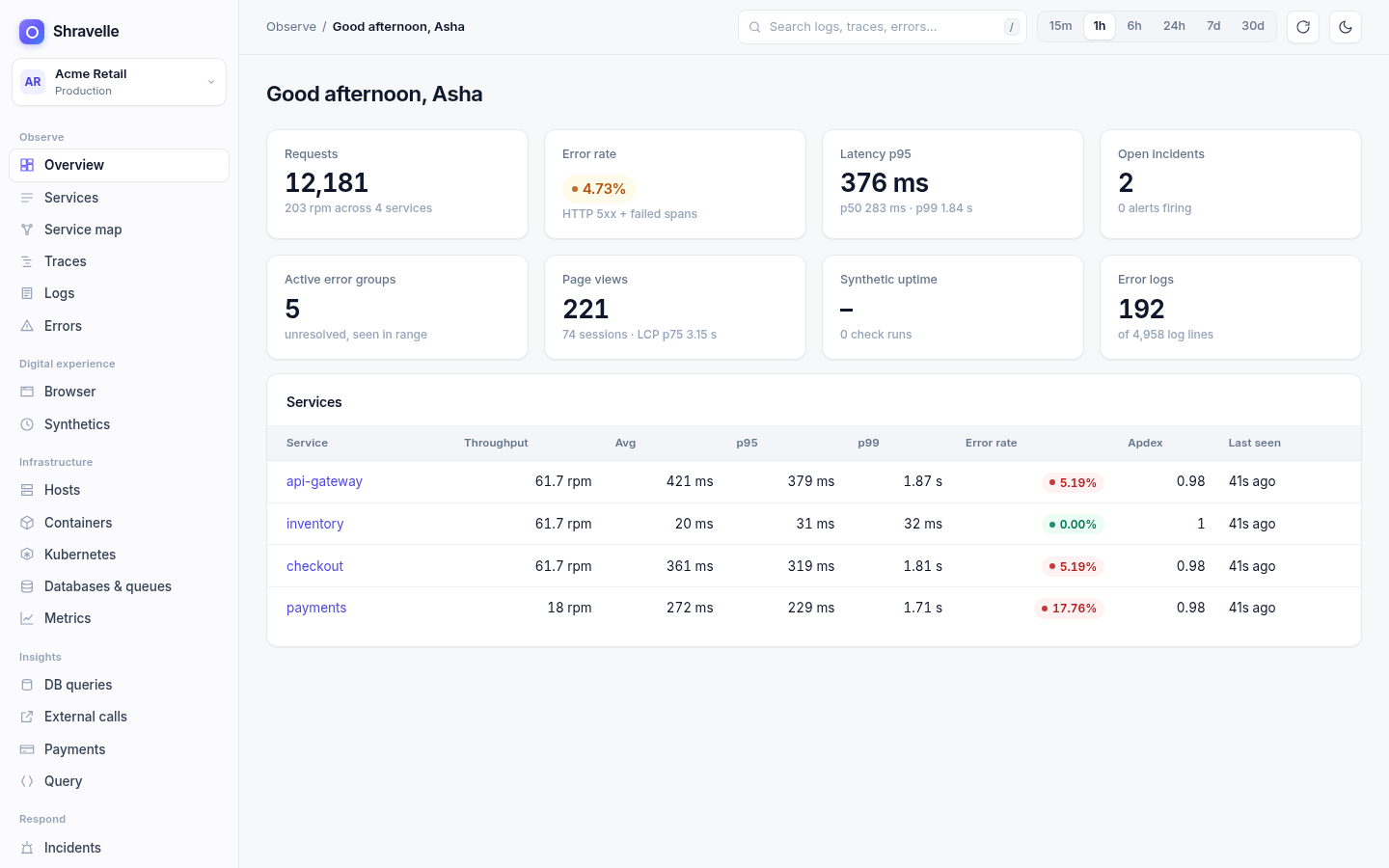The image size is (1389, 868).
Task: Open Logs using its document icon
Action: [x=27, y=293]
